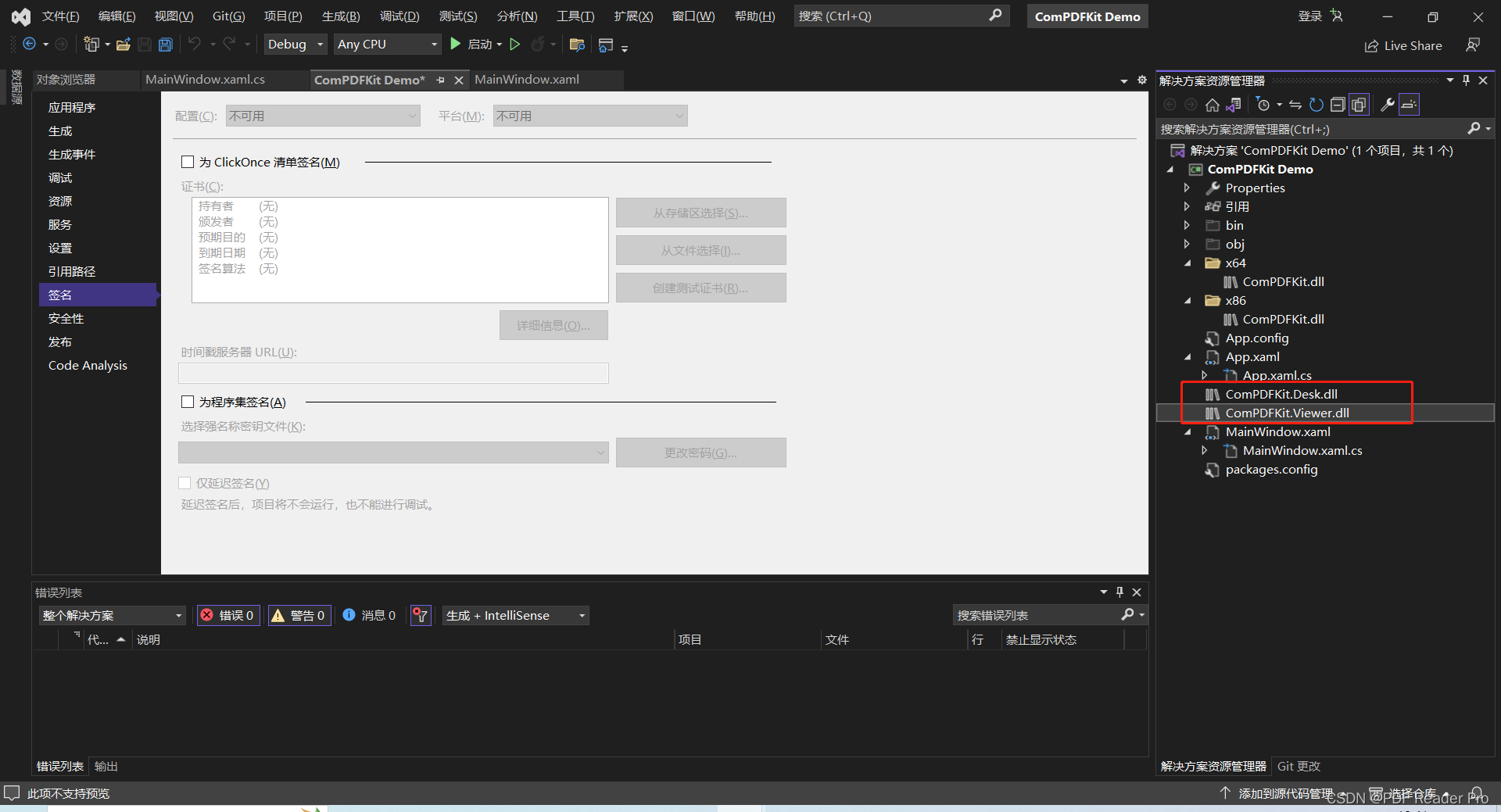Click the search magnifier in Solution Explorer search

point(1474,129)
